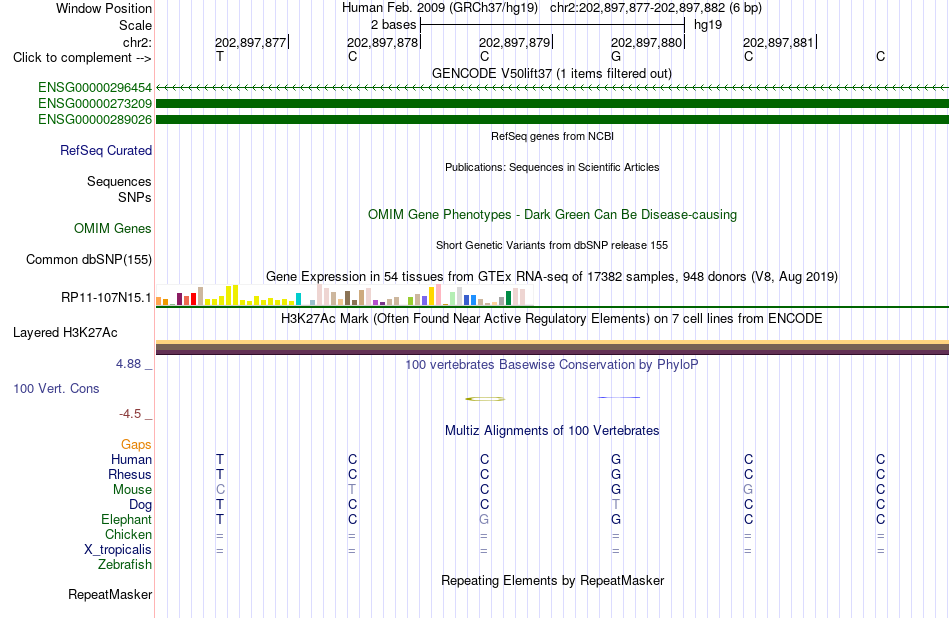This screenshot has height=618, width=950.
Task: Click the H3K27Ac Mark track title
Action: [552, 319]
